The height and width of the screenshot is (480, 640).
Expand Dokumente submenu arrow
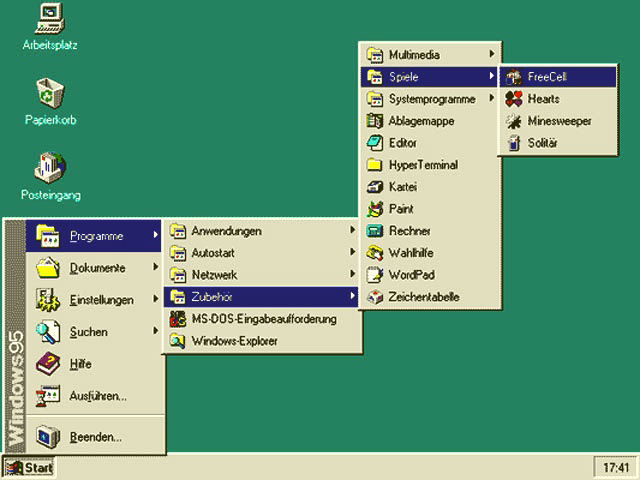point(156,267)
